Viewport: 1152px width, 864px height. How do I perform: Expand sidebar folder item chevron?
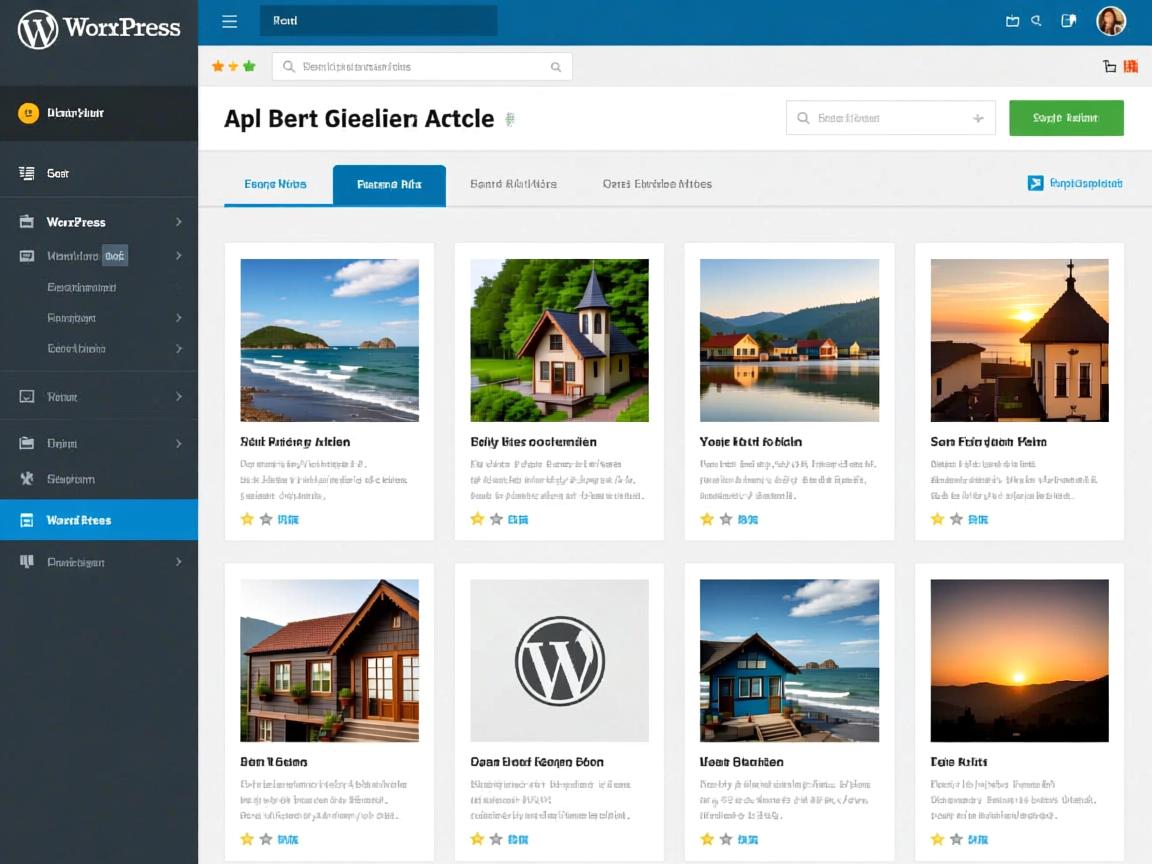(x=179, y=443)
